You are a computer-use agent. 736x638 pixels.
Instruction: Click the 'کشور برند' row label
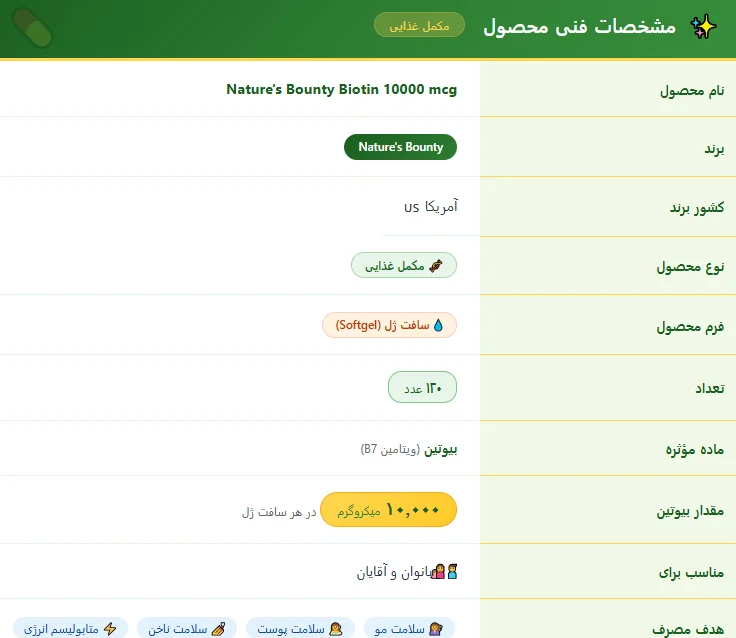point(697,208)
